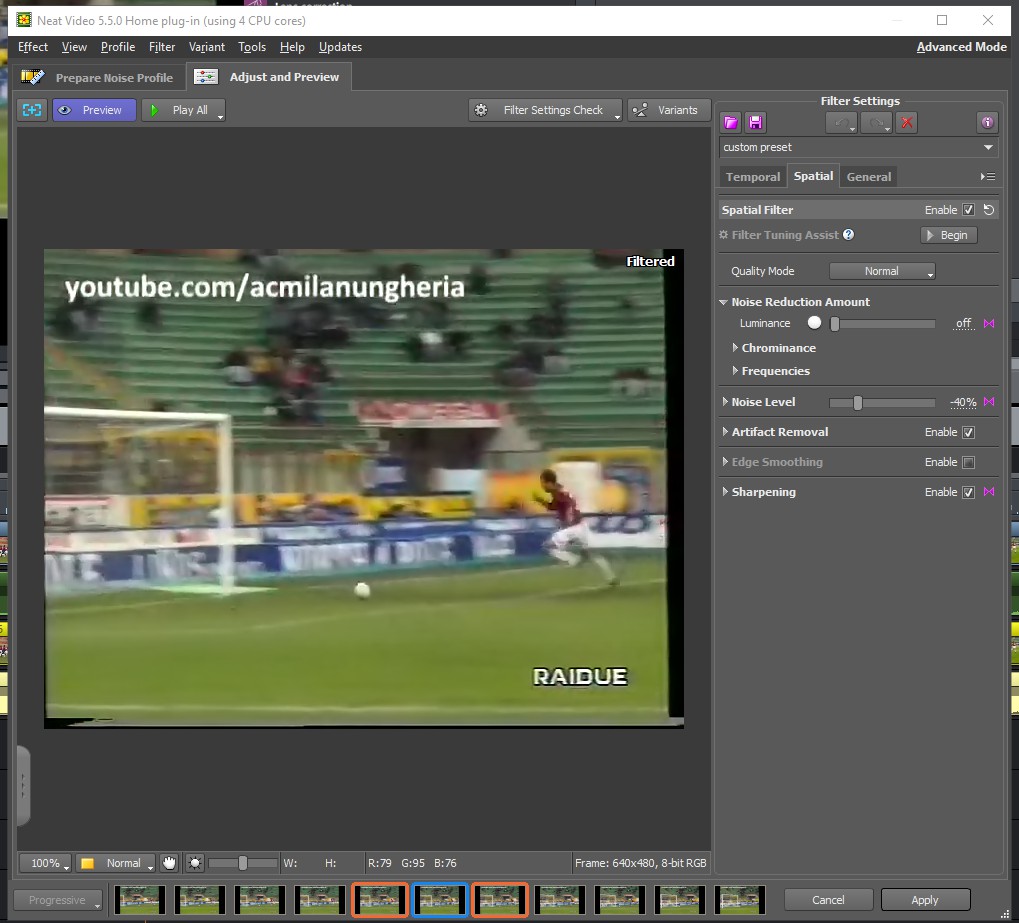Image resolution: width=1019 pixels, height=923 pixels.
Task: Switch to the Temporal tab
Action: [x=752, y=177]
